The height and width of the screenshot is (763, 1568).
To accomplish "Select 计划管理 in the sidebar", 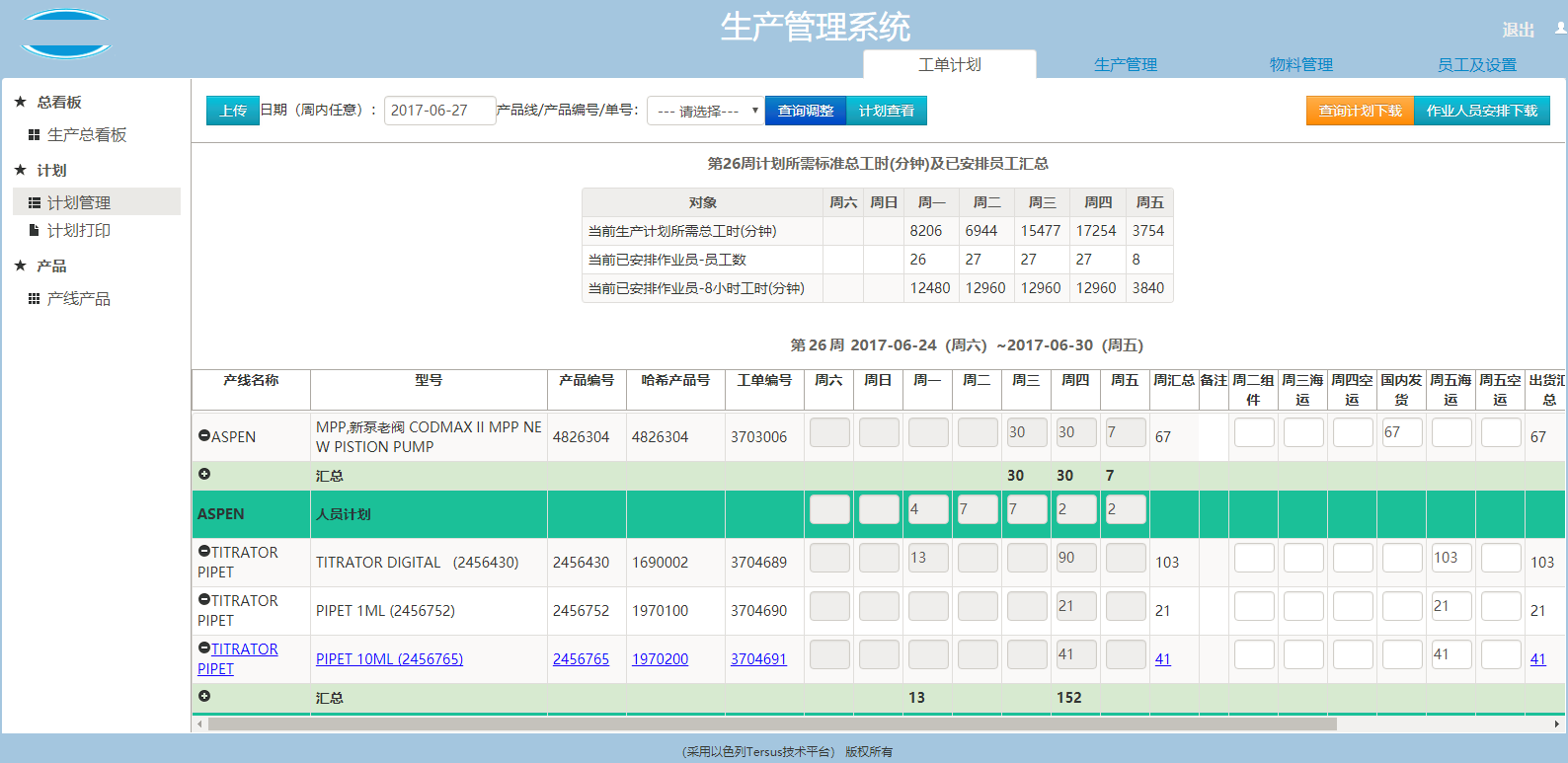I will click(97, 201).
